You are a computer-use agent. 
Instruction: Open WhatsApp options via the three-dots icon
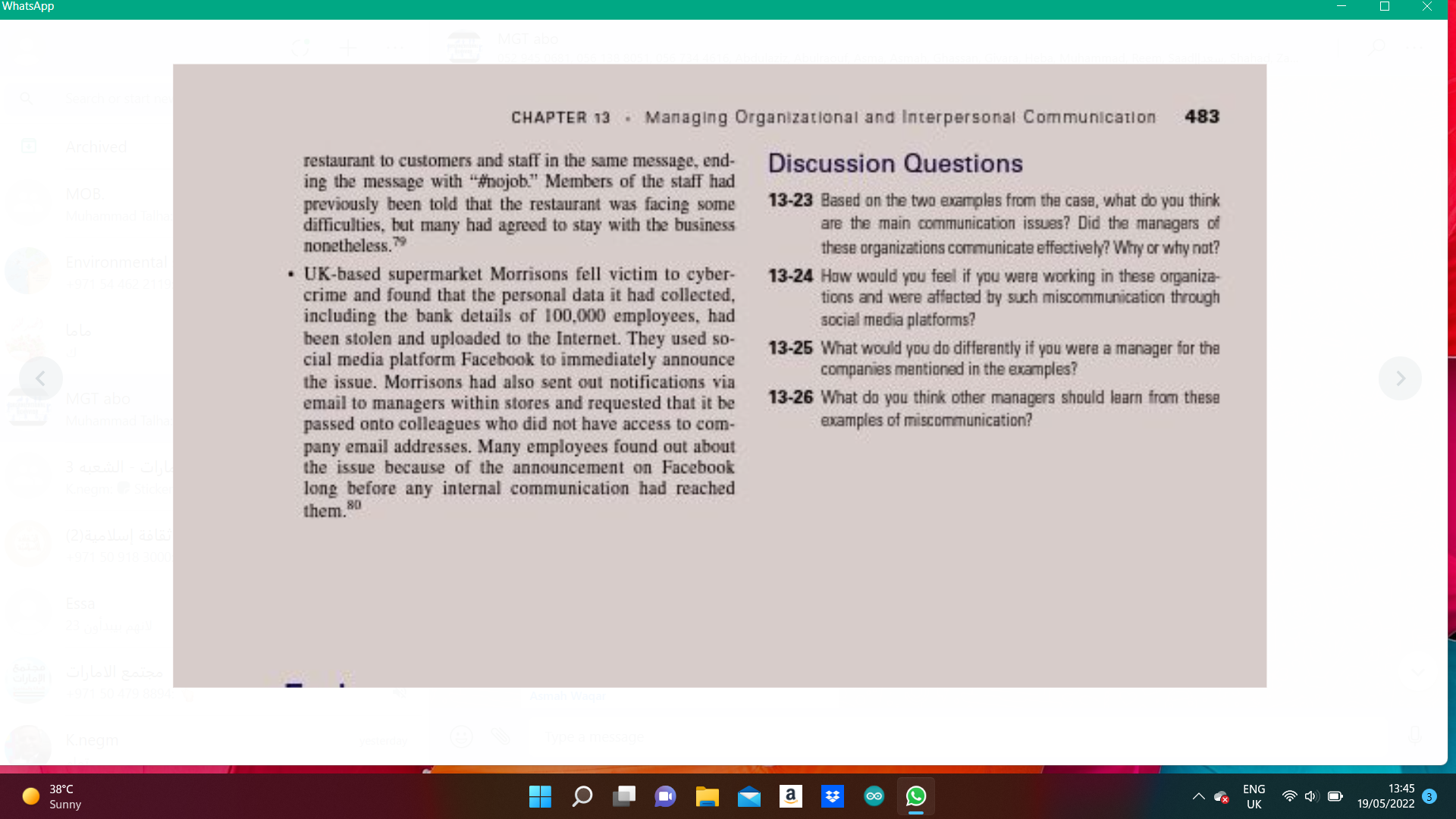tap(397, 47)
